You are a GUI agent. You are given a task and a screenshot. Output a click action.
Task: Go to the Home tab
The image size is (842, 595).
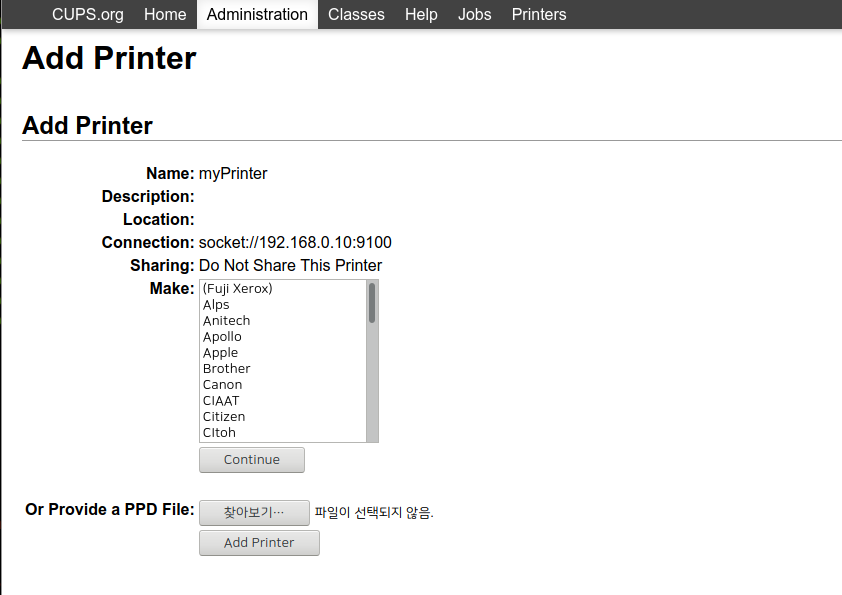[x=165, y=14]
